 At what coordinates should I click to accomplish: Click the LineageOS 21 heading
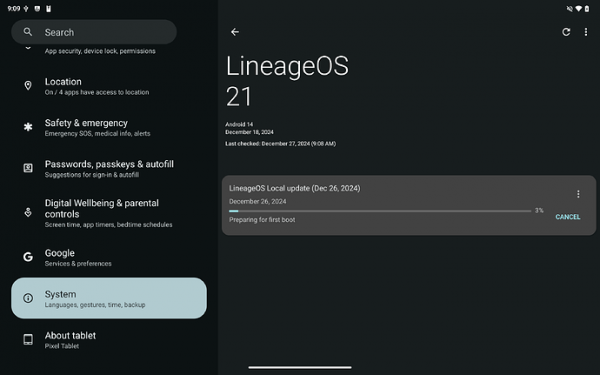tap(287, 81)
